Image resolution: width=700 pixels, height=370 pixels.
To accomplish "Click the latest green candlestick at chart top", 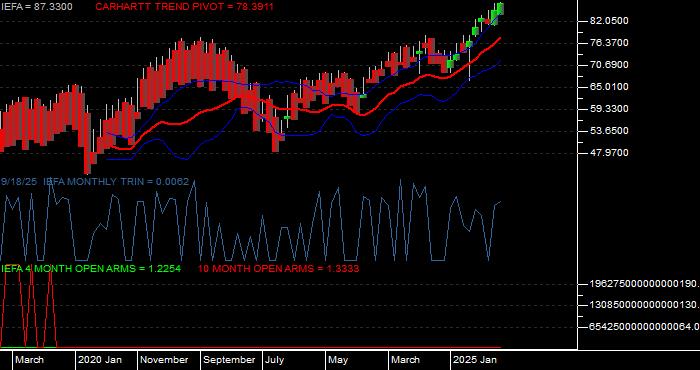I will pyautogui.click(x=500, y=8).
